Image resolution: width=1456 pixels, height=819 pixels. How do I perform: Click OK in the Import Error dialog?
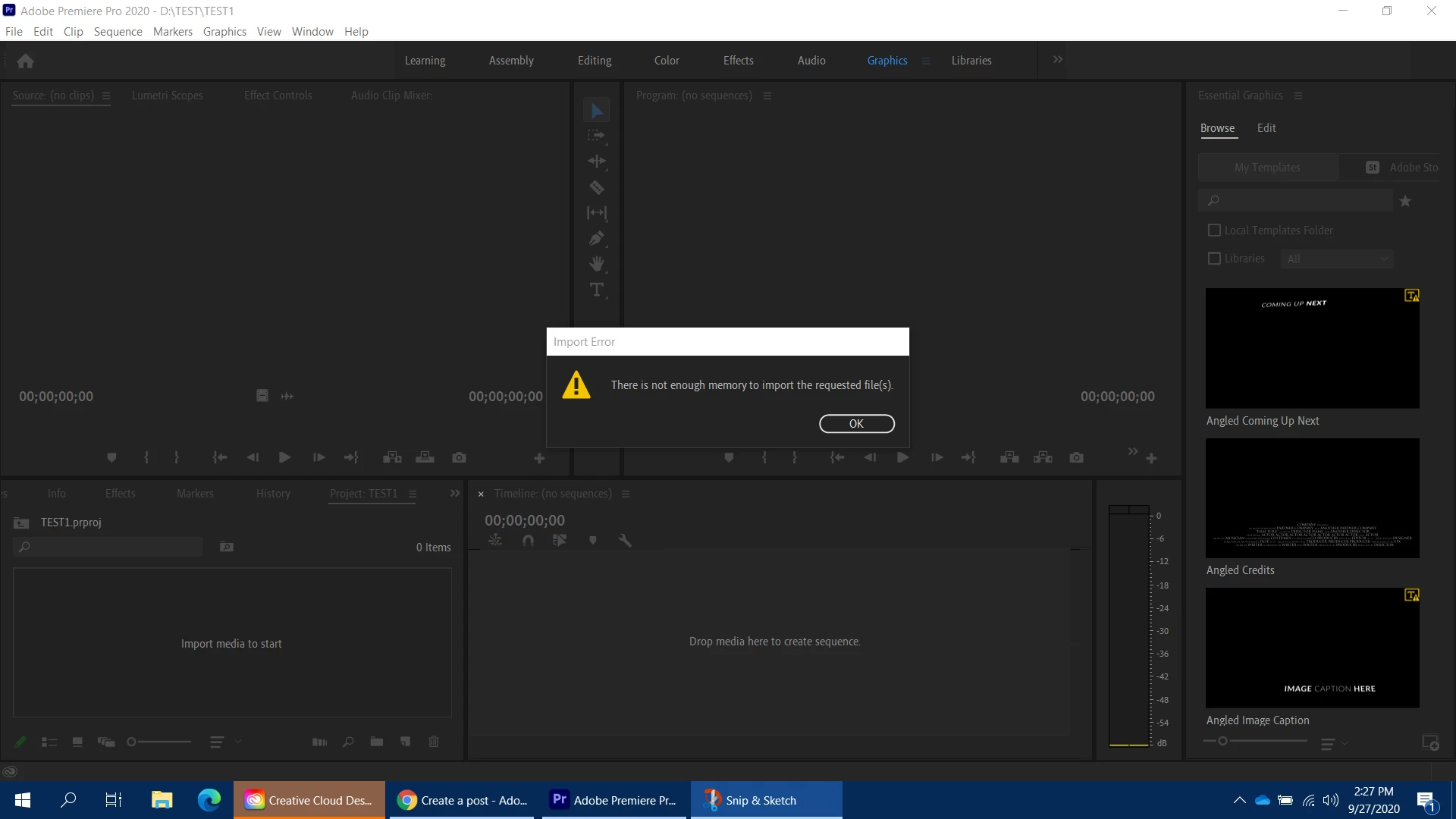pos(856,424)
